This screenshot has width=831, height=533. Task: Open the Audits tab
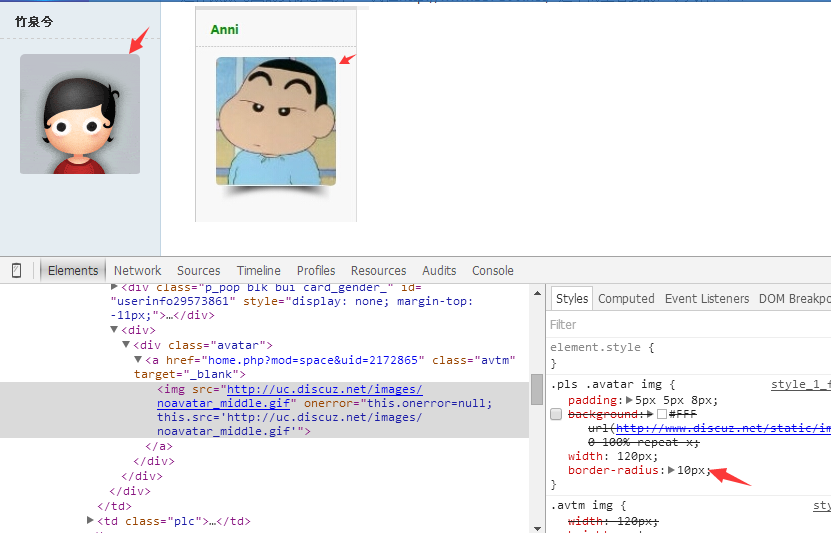439,270
